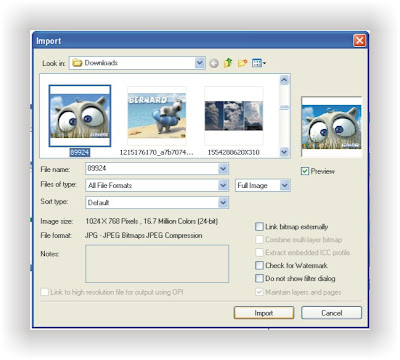Select the Bernard beach image thumbnail
This screenshot has height=360, width=400.
click(x=157, y=116)
